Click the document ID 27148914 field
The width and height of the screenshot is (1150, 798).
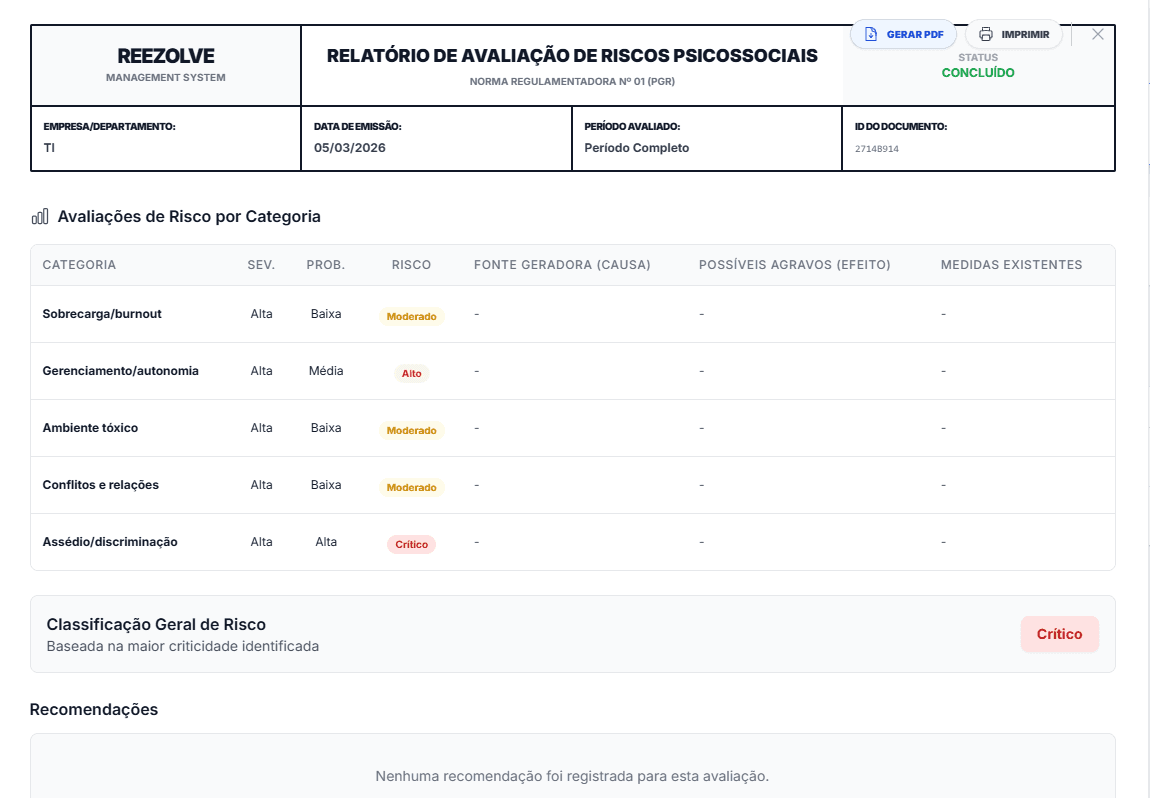(x=878, y=148)
